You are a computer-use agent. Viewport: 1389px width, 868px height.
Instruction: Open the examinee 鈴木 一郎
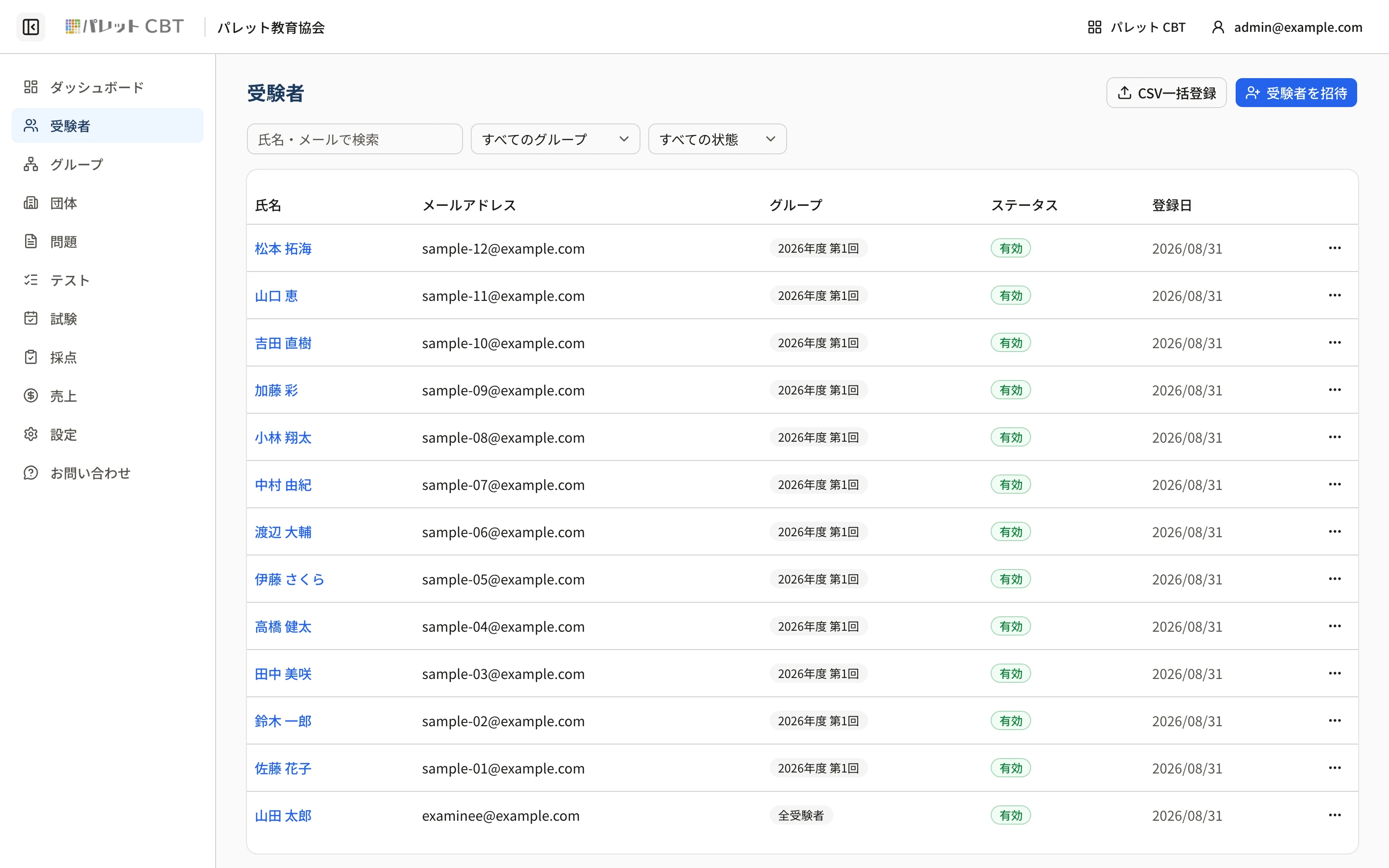[283, 721]
